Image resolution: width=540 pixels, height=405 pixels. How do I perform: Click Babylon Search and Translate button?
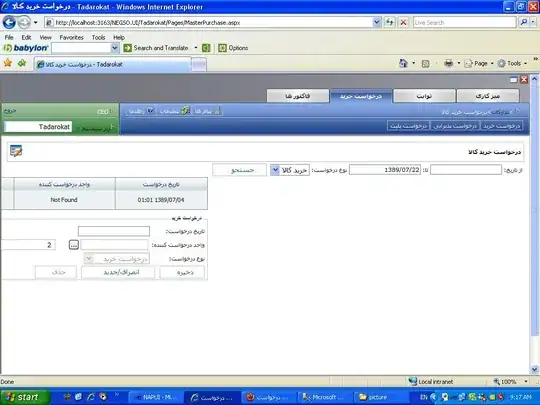click(156, 48)
